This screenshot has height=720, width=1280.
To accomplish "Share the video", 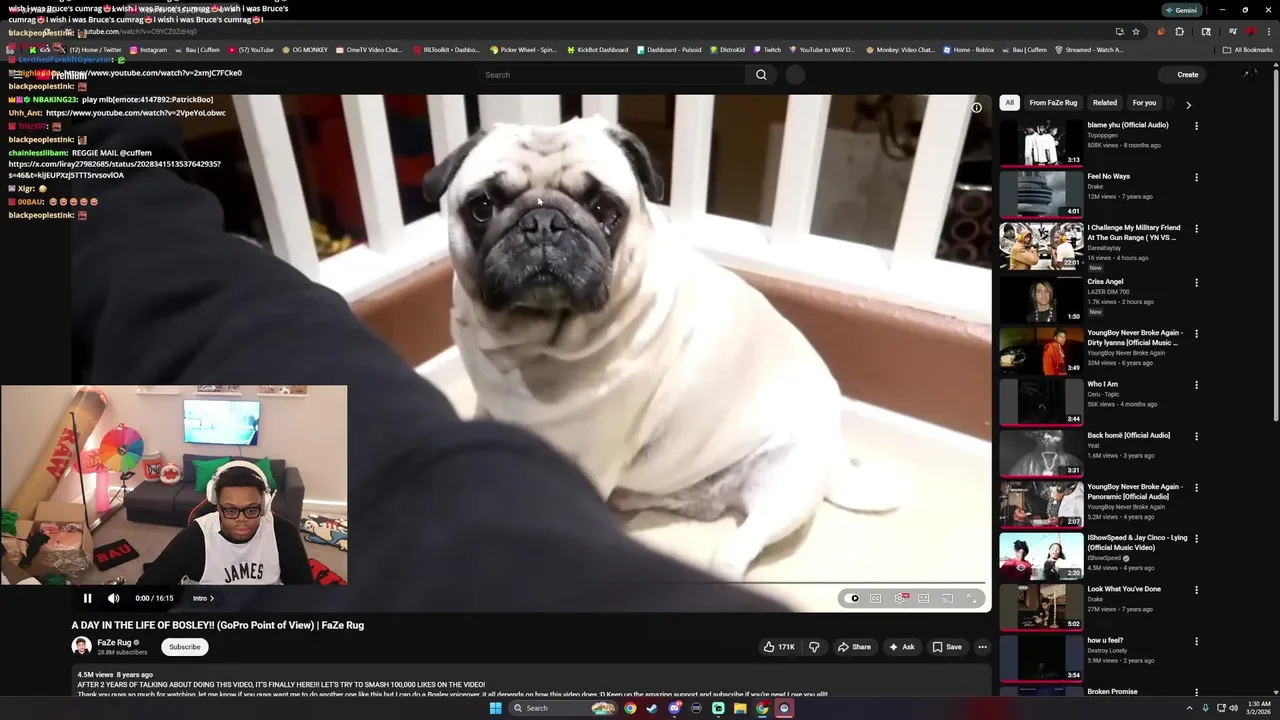I will (x=854, y=647).
